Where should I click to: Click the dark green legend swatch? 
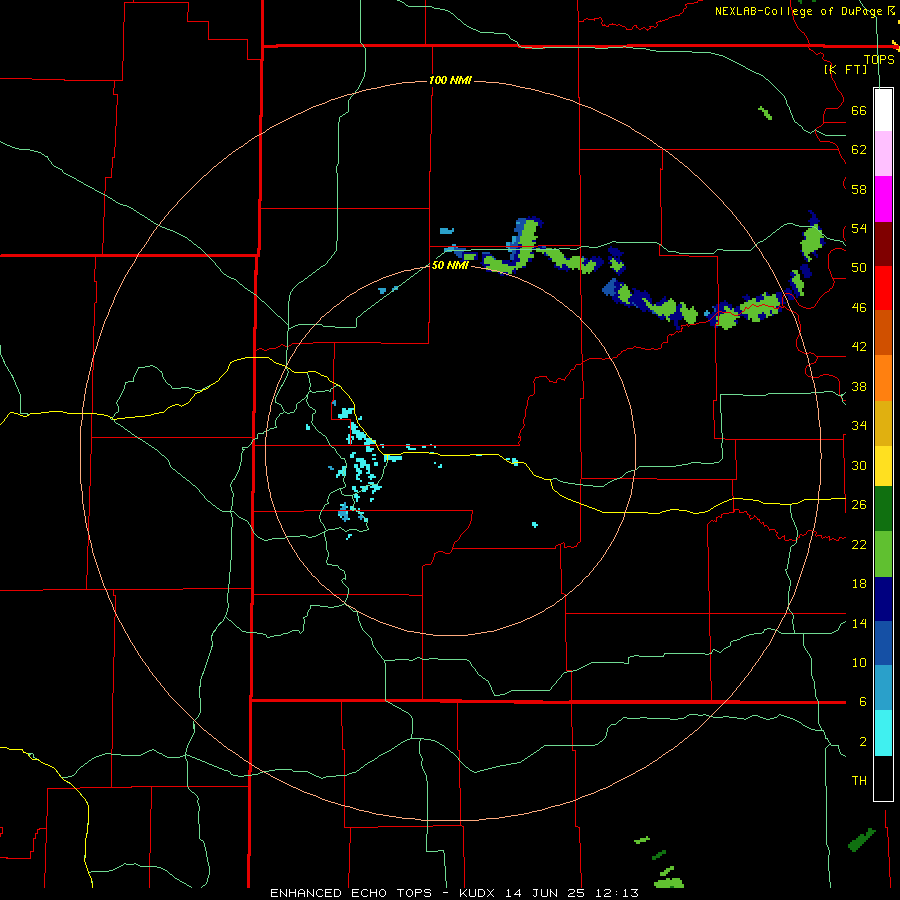(883, 509)
